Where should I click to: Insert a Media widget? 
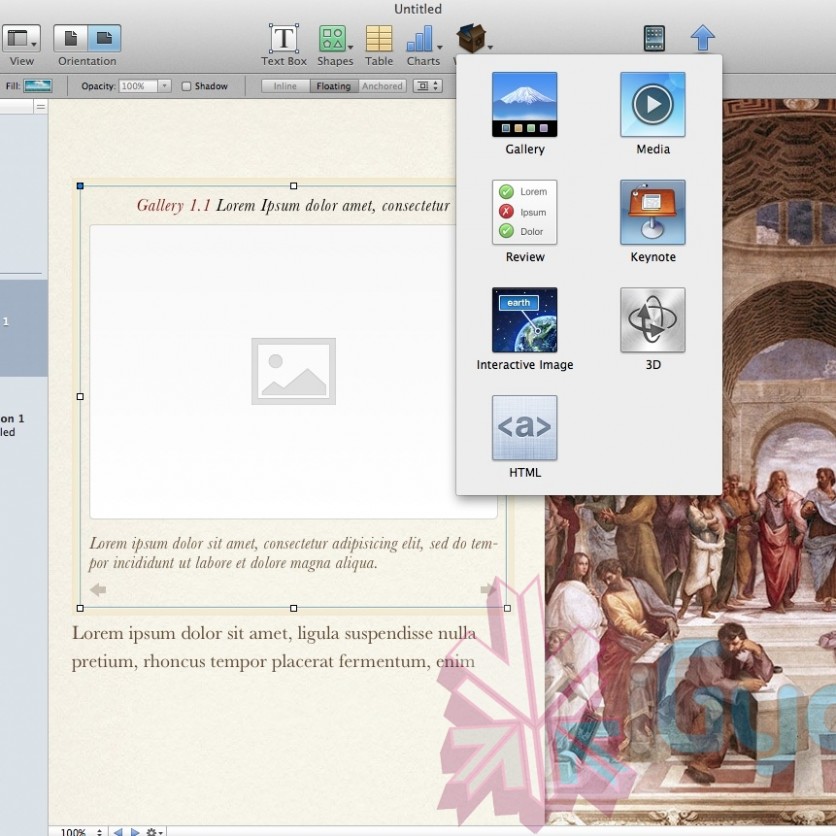652,105
